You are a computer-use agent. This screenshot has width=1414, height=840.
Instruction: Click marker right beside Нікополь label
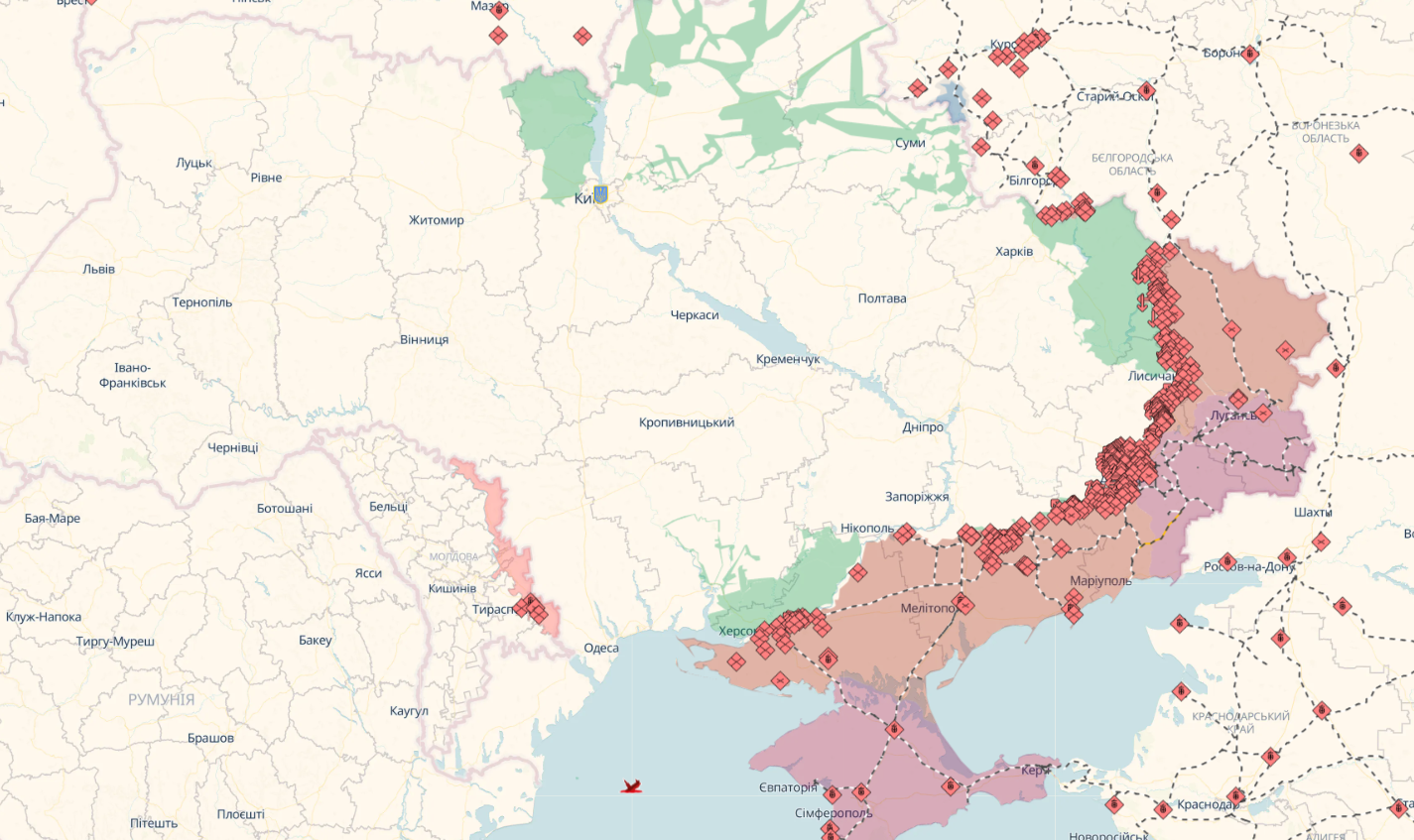(904, 535)
